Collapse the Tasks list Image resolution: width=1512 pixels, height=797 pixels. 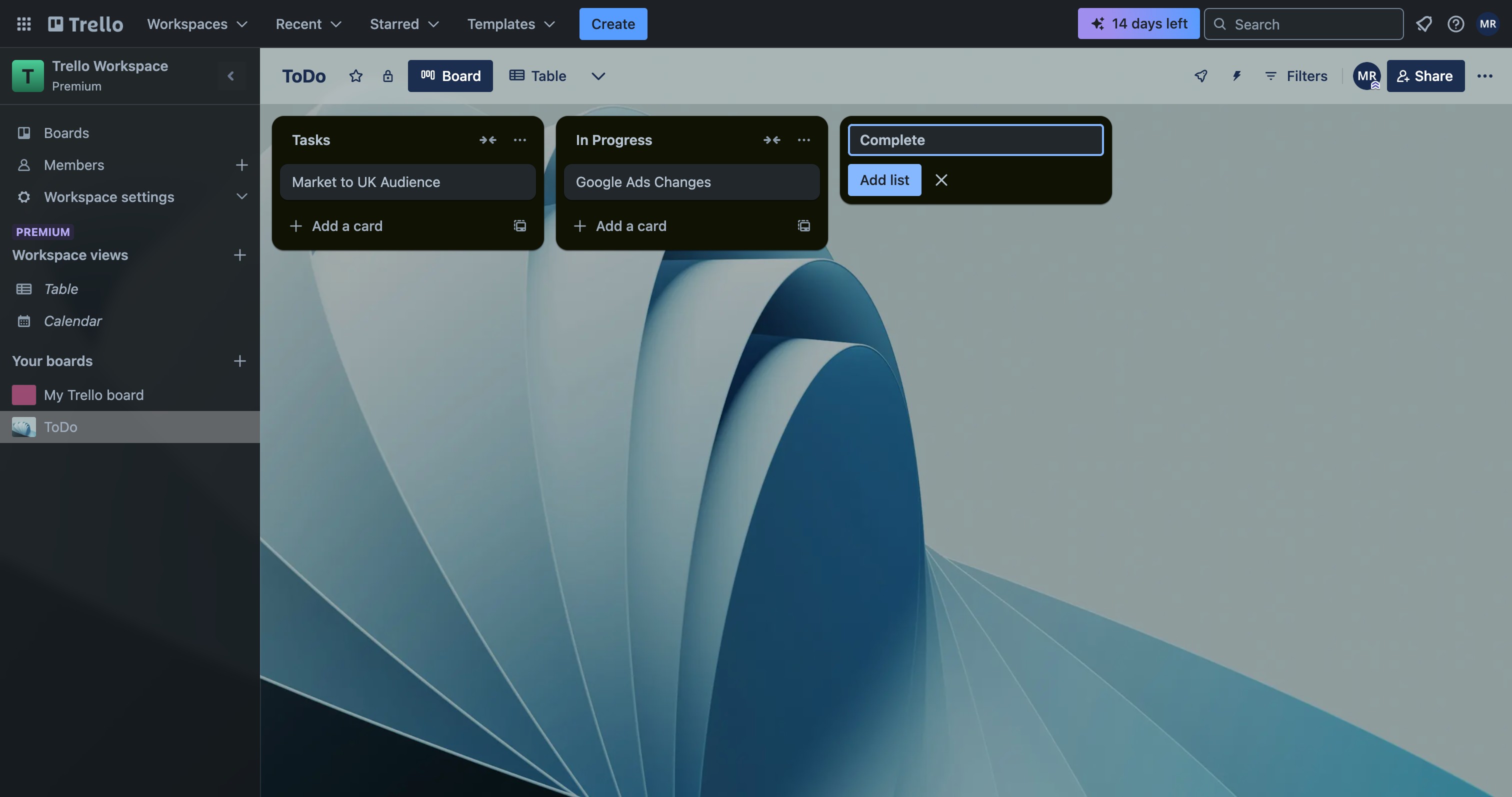(488, 139)
